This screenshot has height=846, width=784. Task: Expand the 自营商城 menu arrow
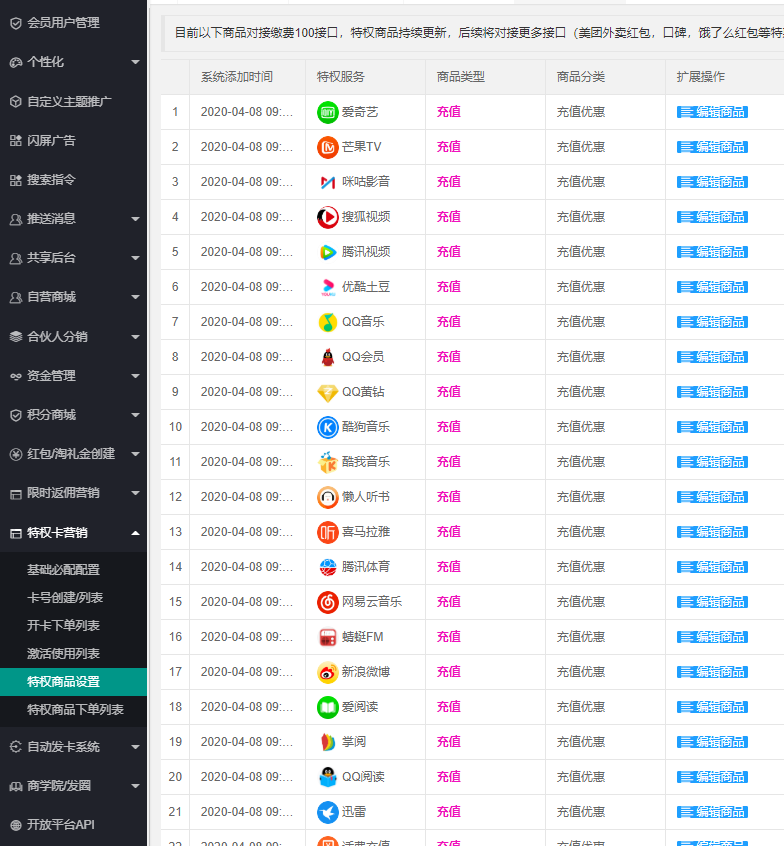(135, 297)
